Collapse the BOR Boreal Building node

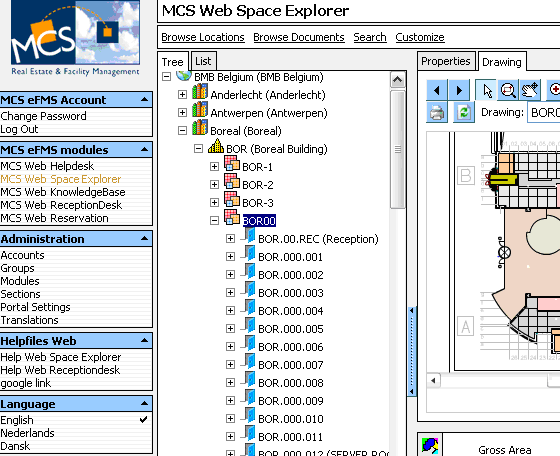[x=198, y=149]
